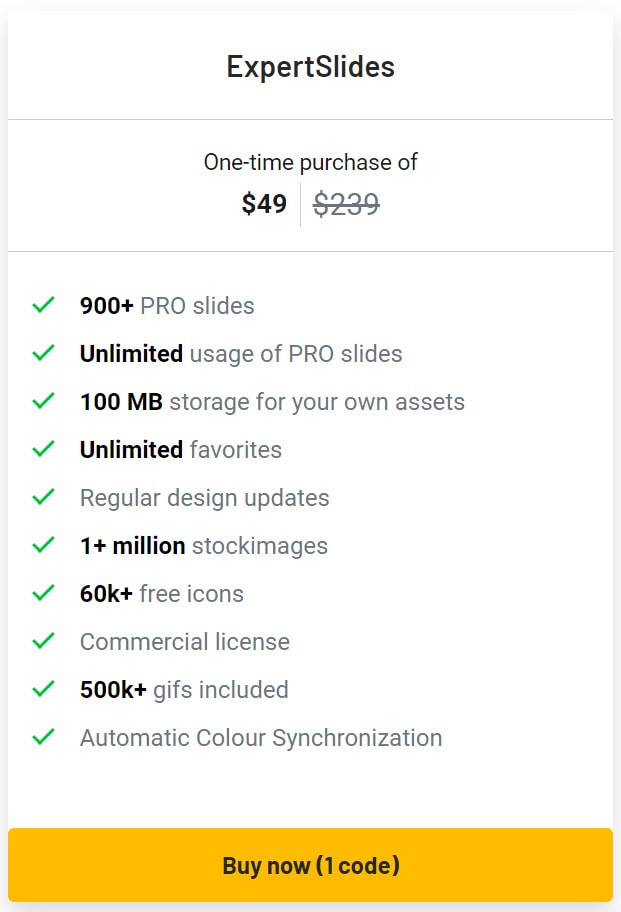This screenshot has height=912, width=621.
Task: Click the $49 price text
Action: coord(264,204)
